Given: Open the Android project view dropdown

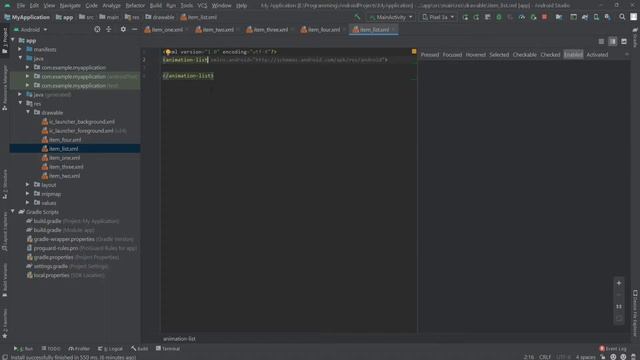Looking at the screenshot, I should [30, 30].
